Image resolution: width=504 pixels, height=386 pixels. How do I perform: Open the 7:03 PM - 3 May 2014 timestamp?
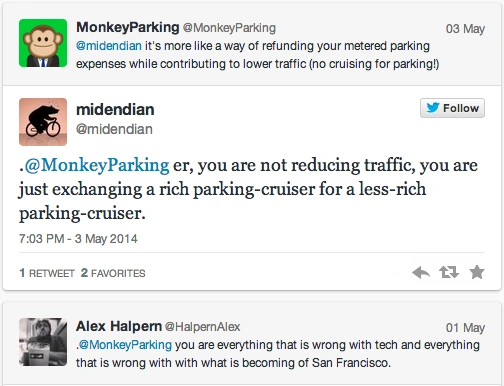click(78, 239)
